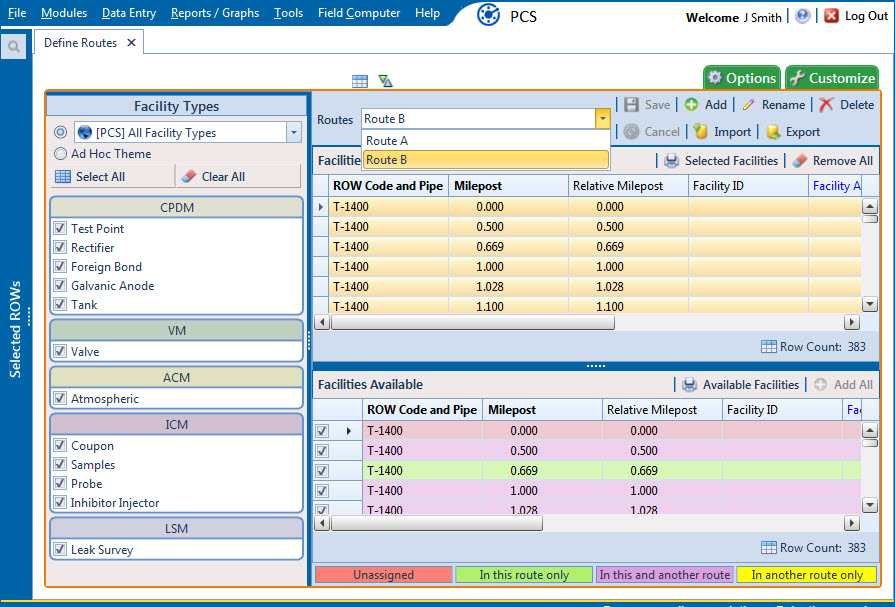
Task: Click the search magnifier icon in sidebar
Action: tap(14, 46)
